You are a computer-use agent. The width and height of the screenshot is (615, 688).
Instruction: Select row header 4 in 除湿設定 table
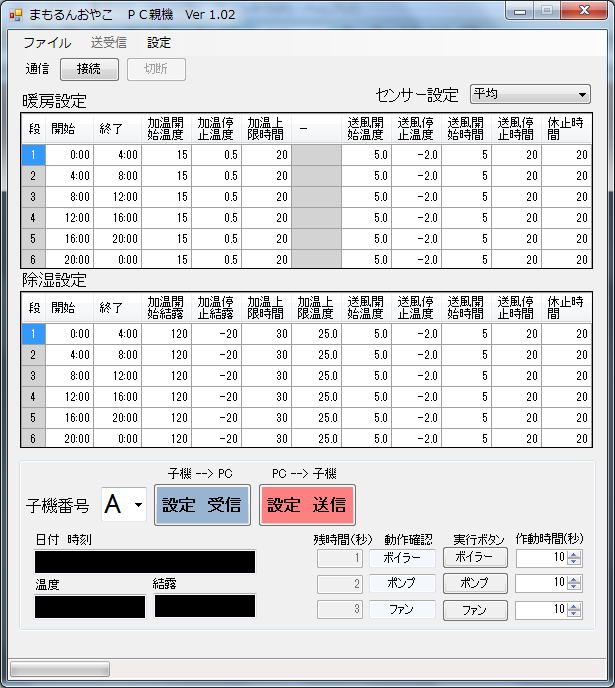33,397
